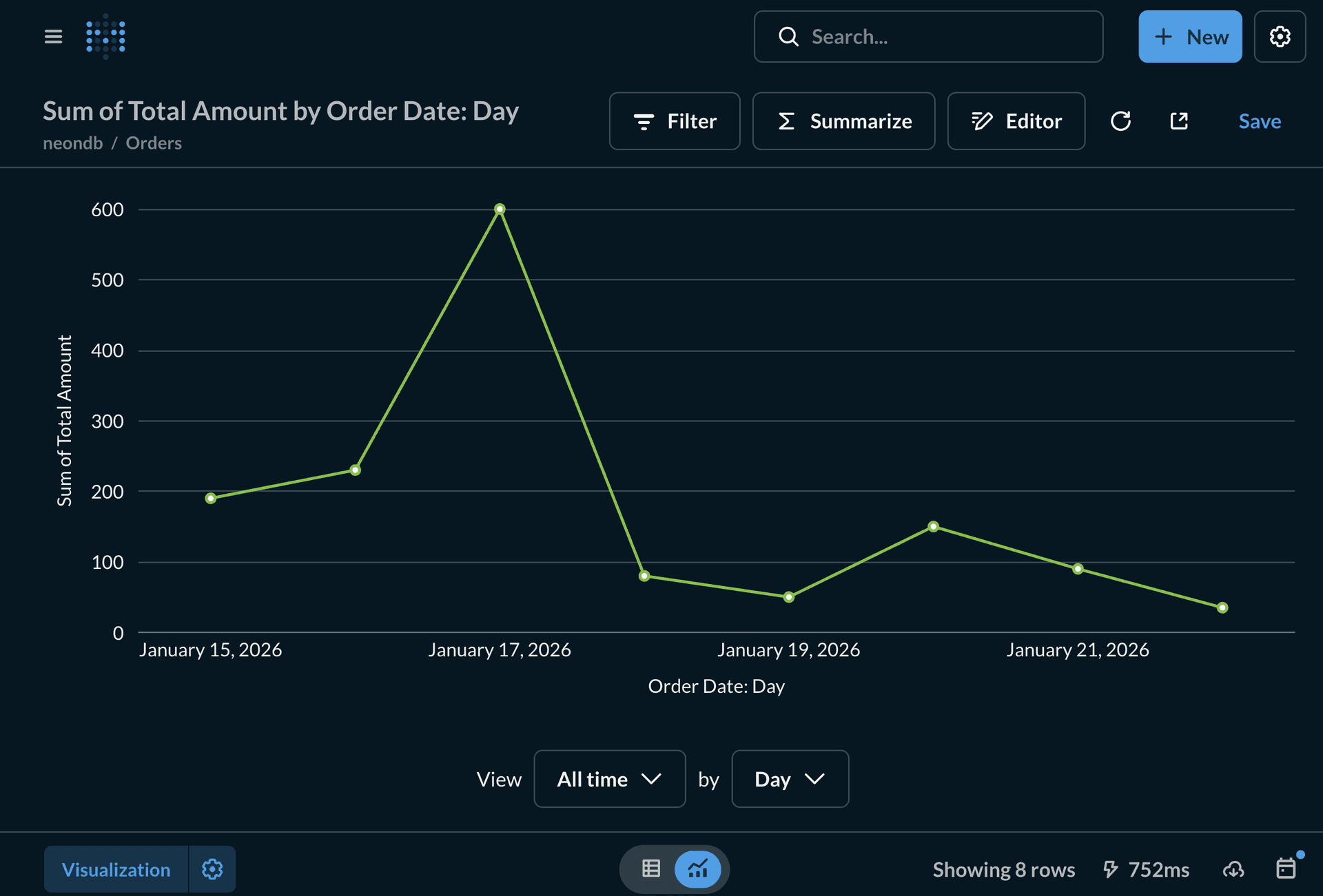Go to Orders via breadcrumb

pyautogui.click(x=153, y=143)
